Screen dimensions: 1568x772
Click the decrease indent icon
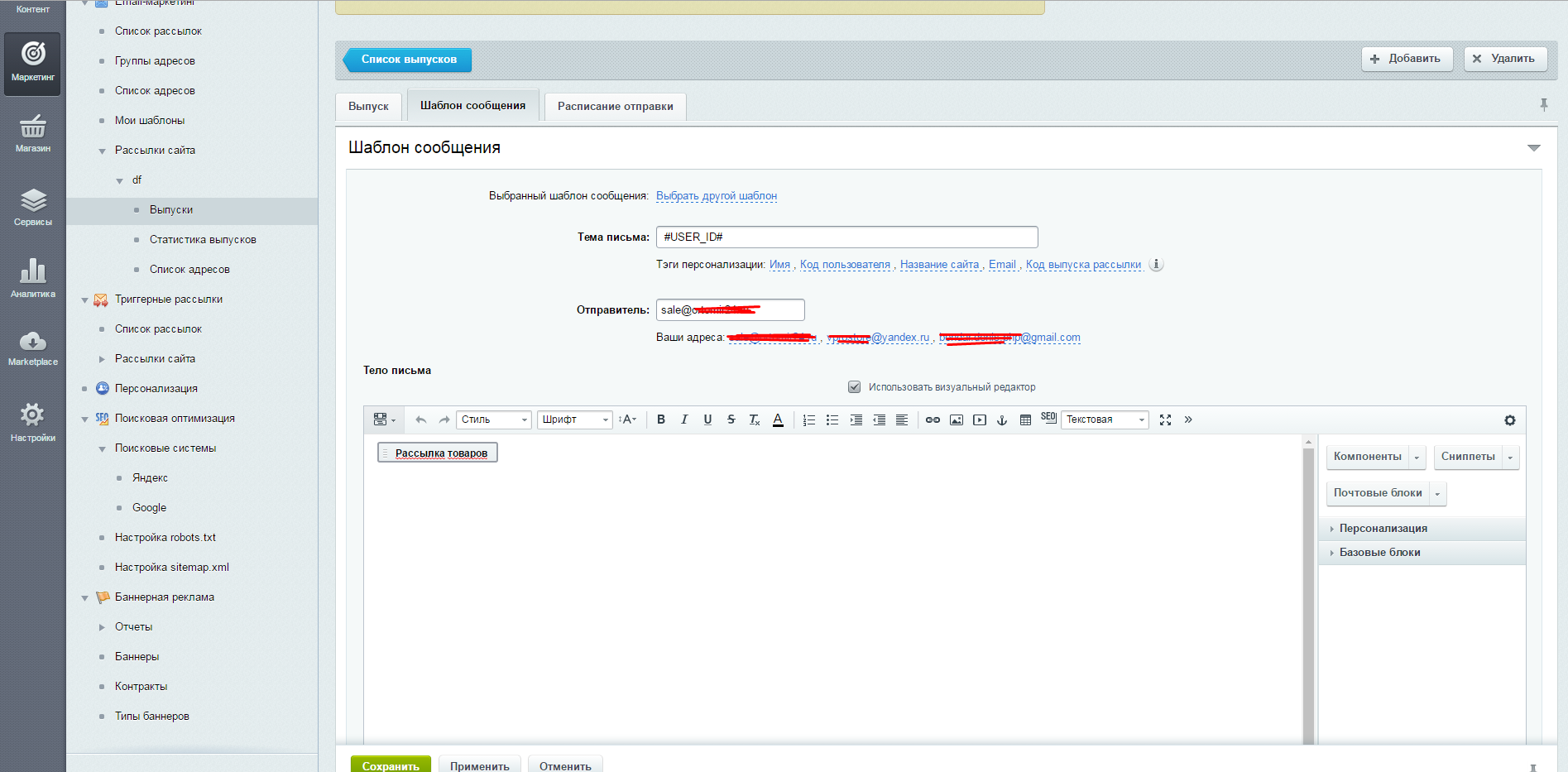pyautogui.click(x=879, y=420)
